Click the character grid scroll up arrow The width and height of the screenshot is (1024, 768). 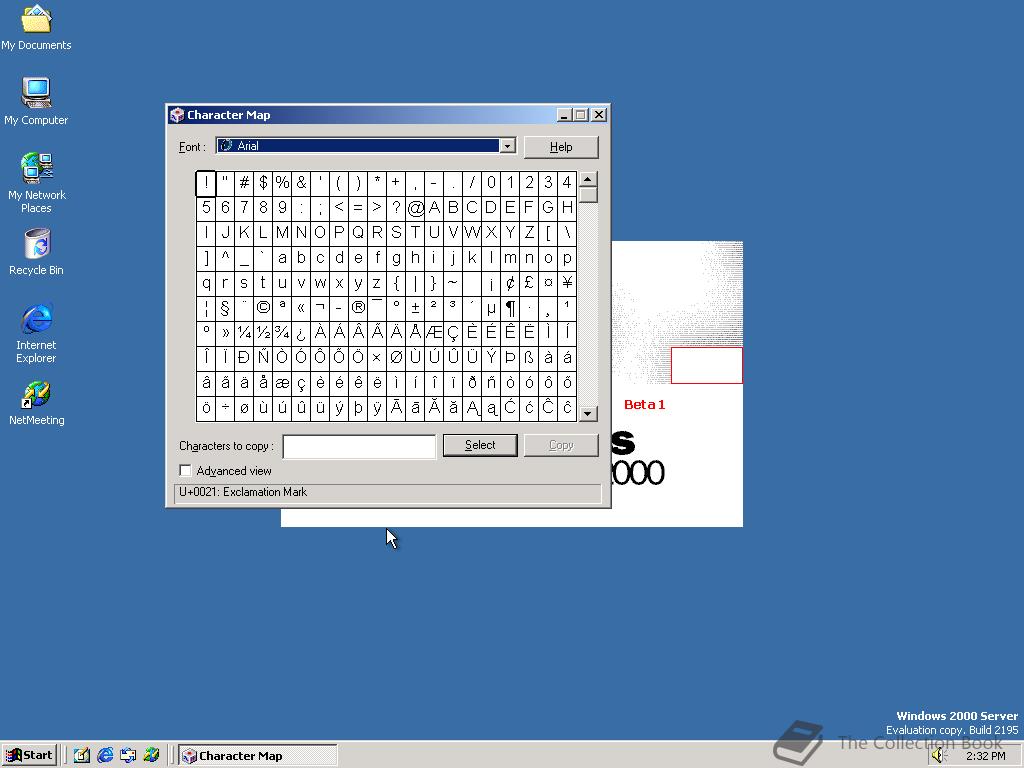tap(588, 179)
